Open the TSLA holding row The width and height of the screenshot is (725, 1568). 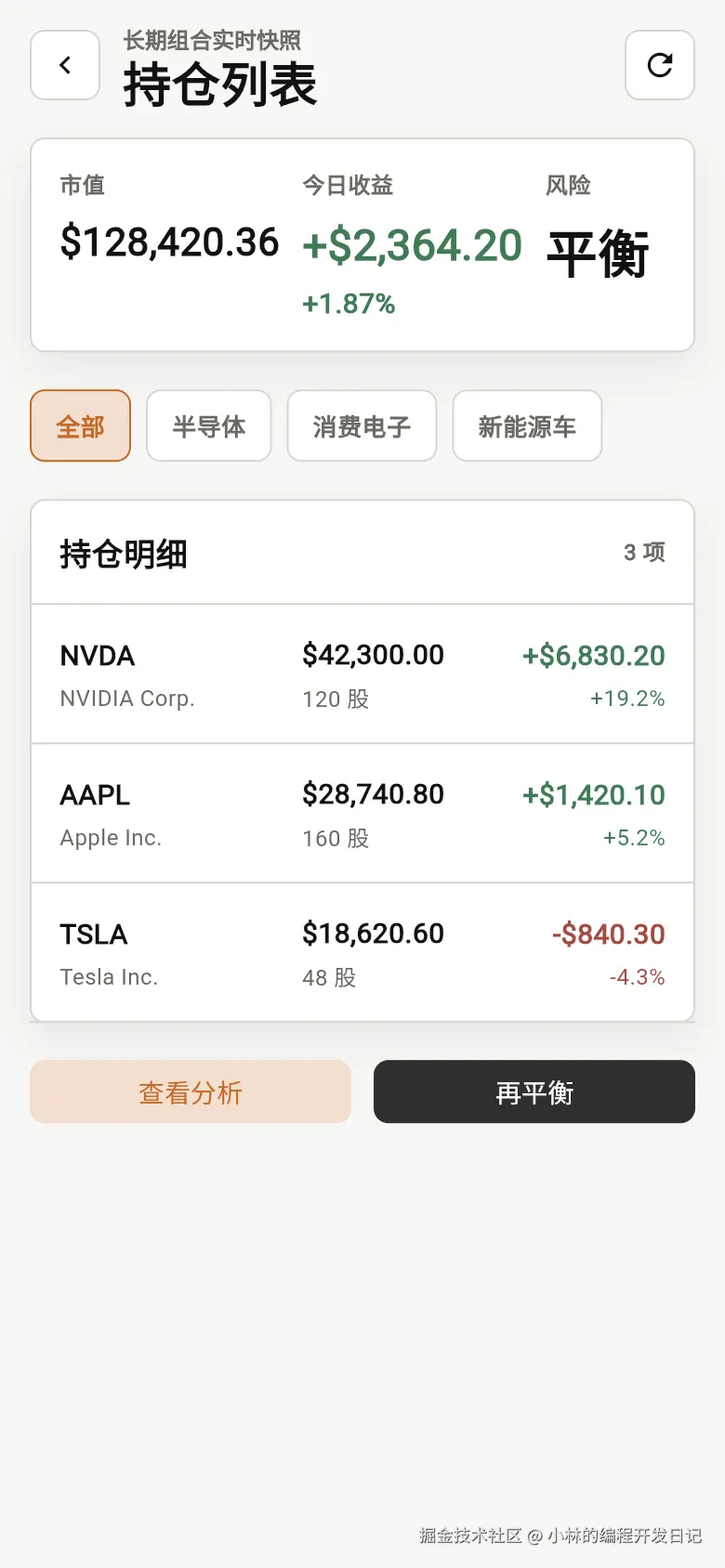tap(362, 953)
